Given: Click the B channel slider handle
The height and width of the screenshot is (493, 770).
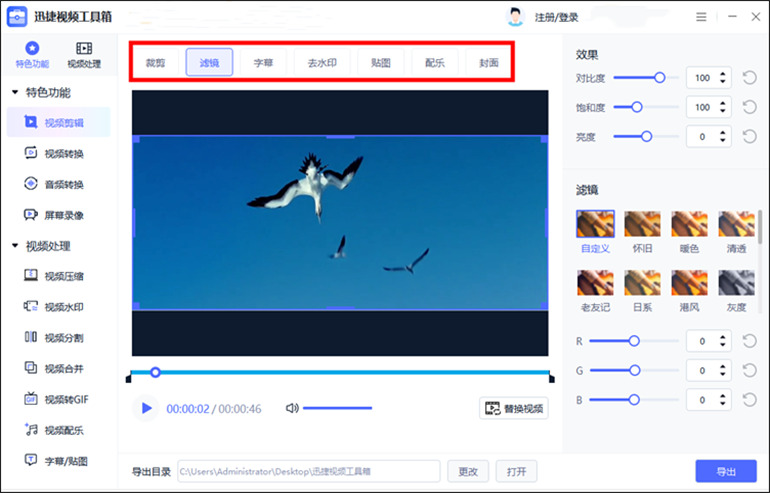Looking at the screenshot, I should (x=634, y=400).
